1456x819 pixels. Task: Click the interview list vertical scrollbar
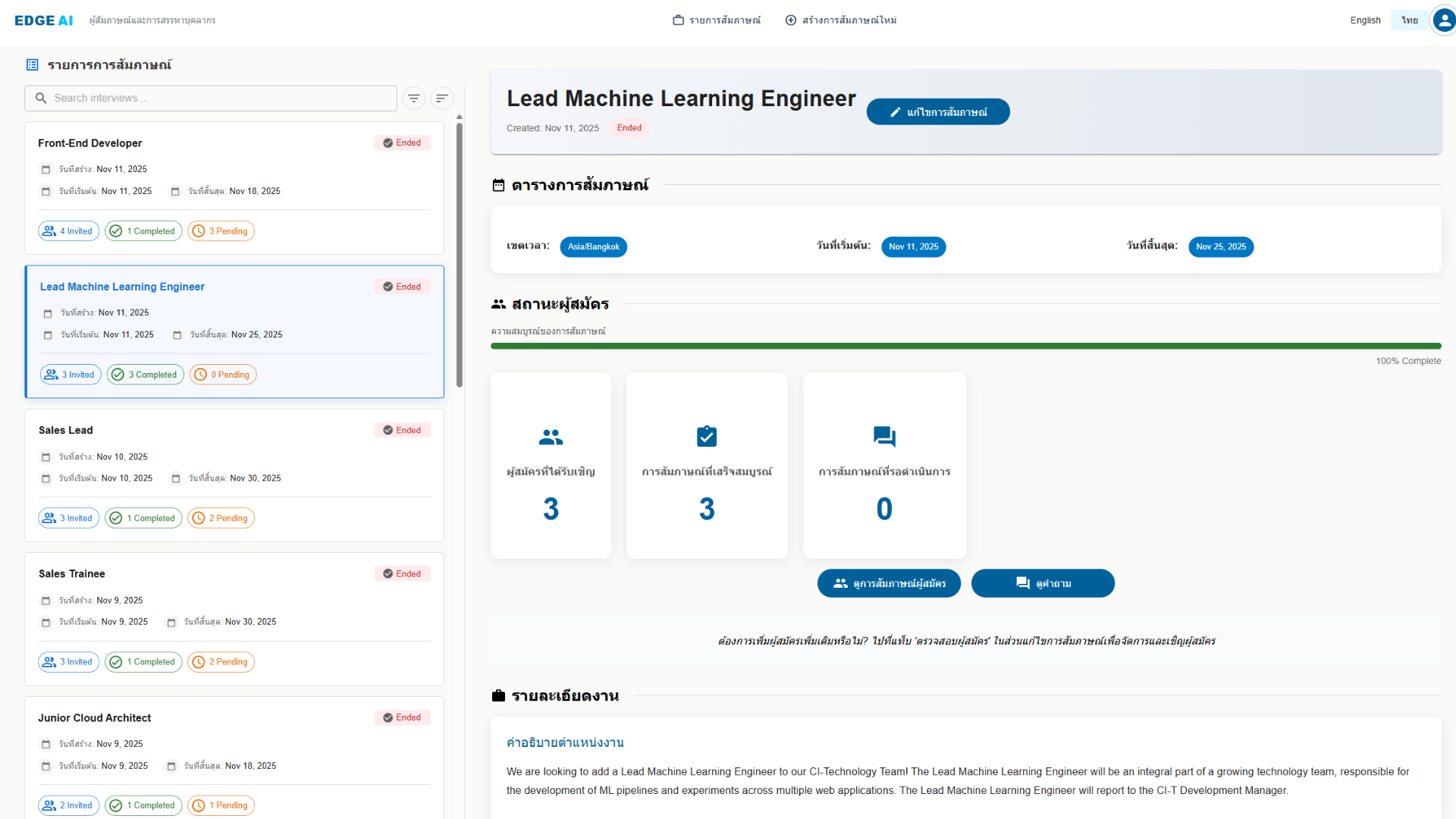(460, 254)
